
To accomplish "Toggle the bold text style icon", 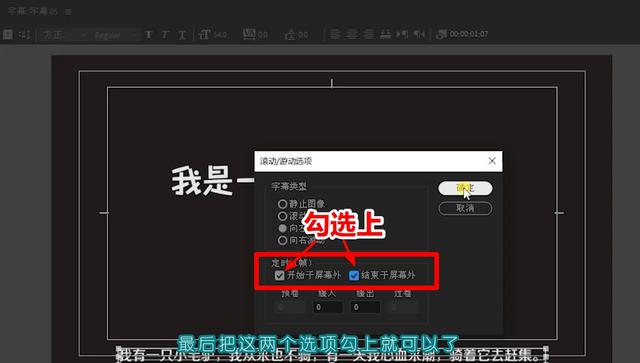I will point(149,35).
